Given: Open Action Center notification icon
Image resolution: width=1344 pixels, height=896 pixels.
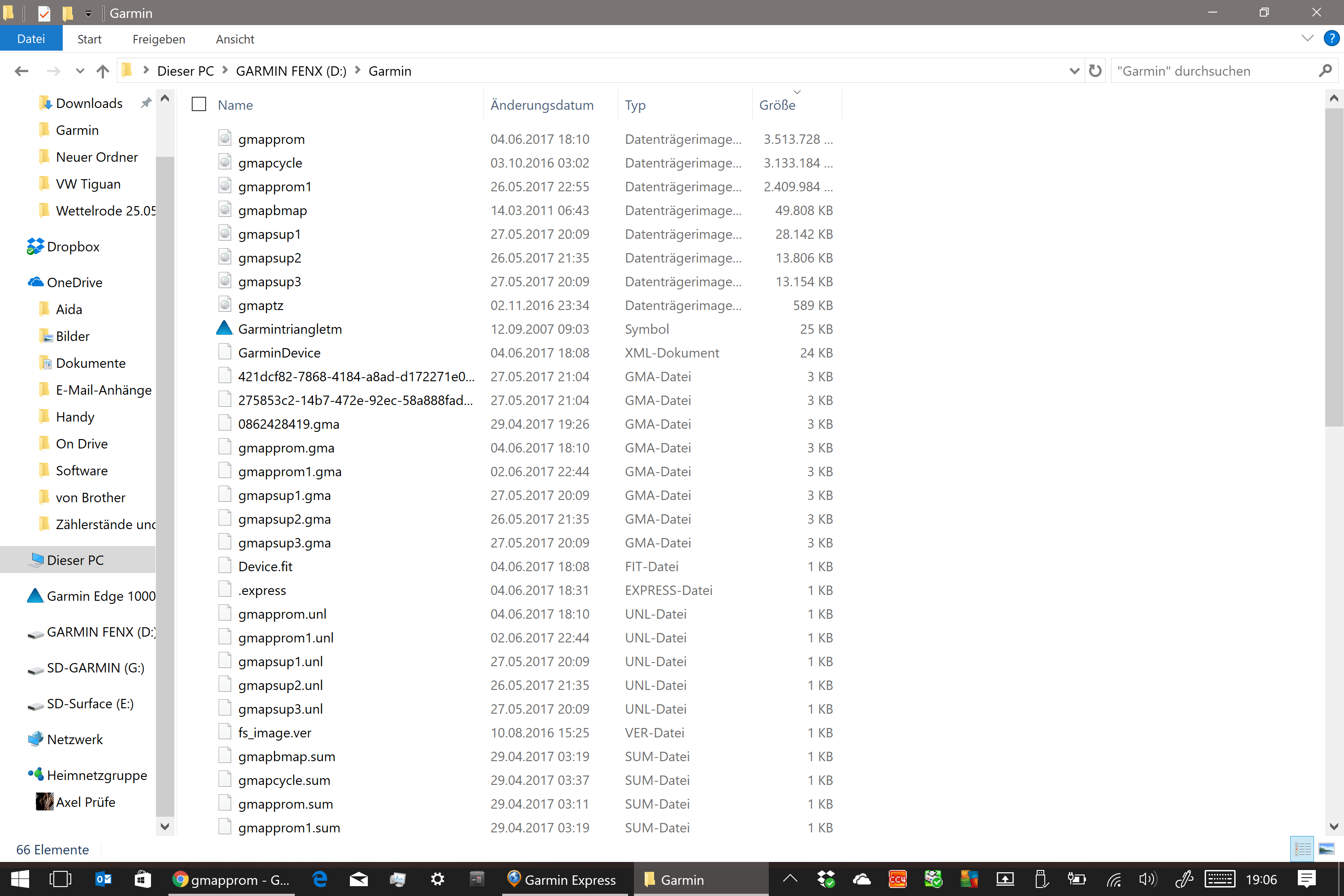Looking at the screenshot, I should click(1307, 879).
